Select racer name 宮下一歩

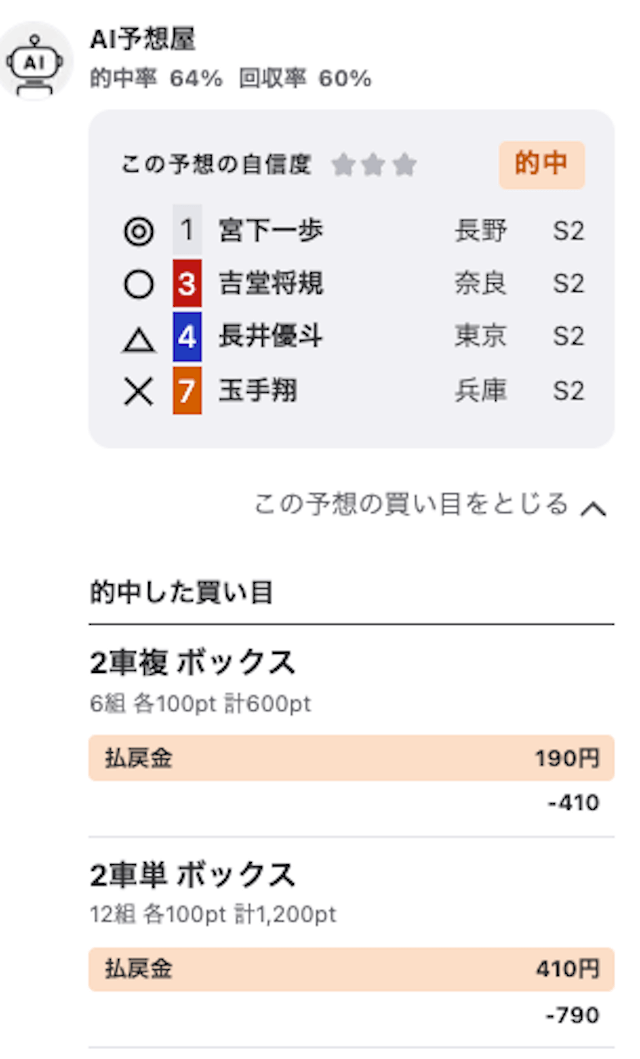[x=271, y=230]
